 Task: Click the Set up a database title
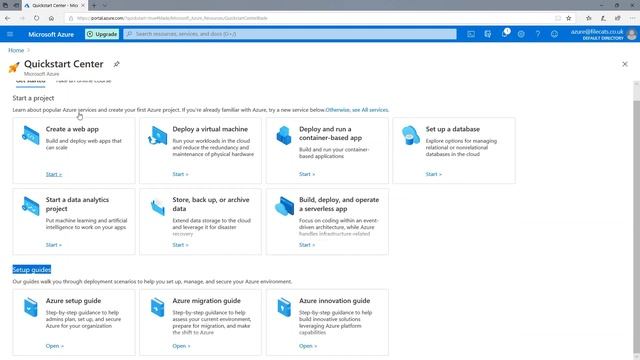453,129
